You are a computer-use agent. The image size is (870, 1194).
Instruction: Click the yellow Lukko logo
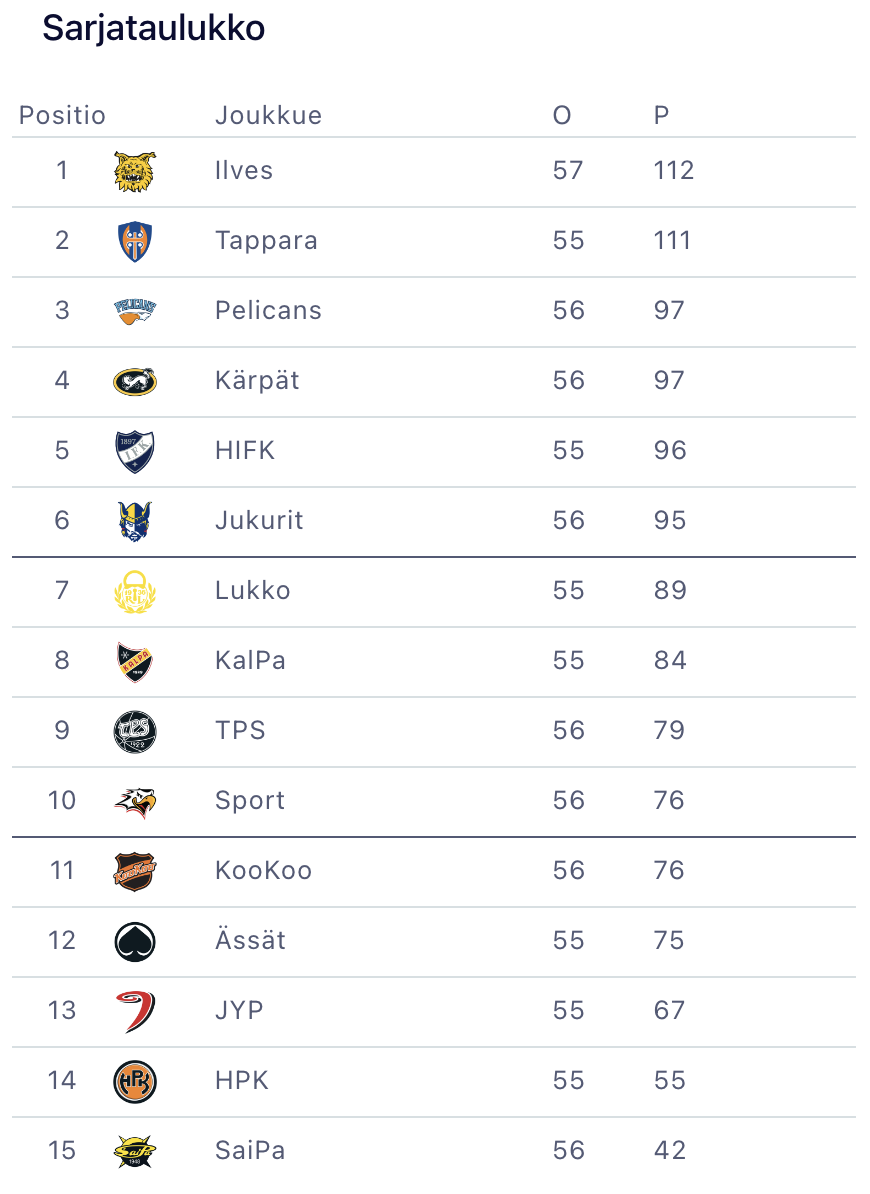(135, 592)
